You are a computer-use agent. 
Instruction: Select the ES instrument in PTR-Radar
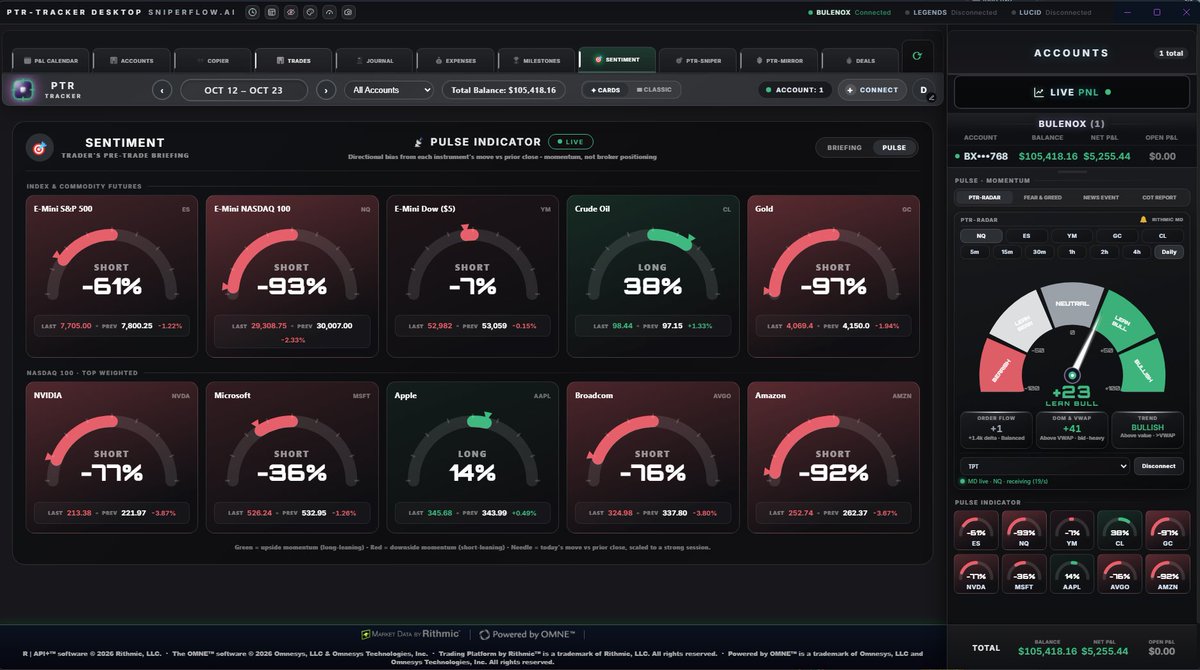[1026, 236]
